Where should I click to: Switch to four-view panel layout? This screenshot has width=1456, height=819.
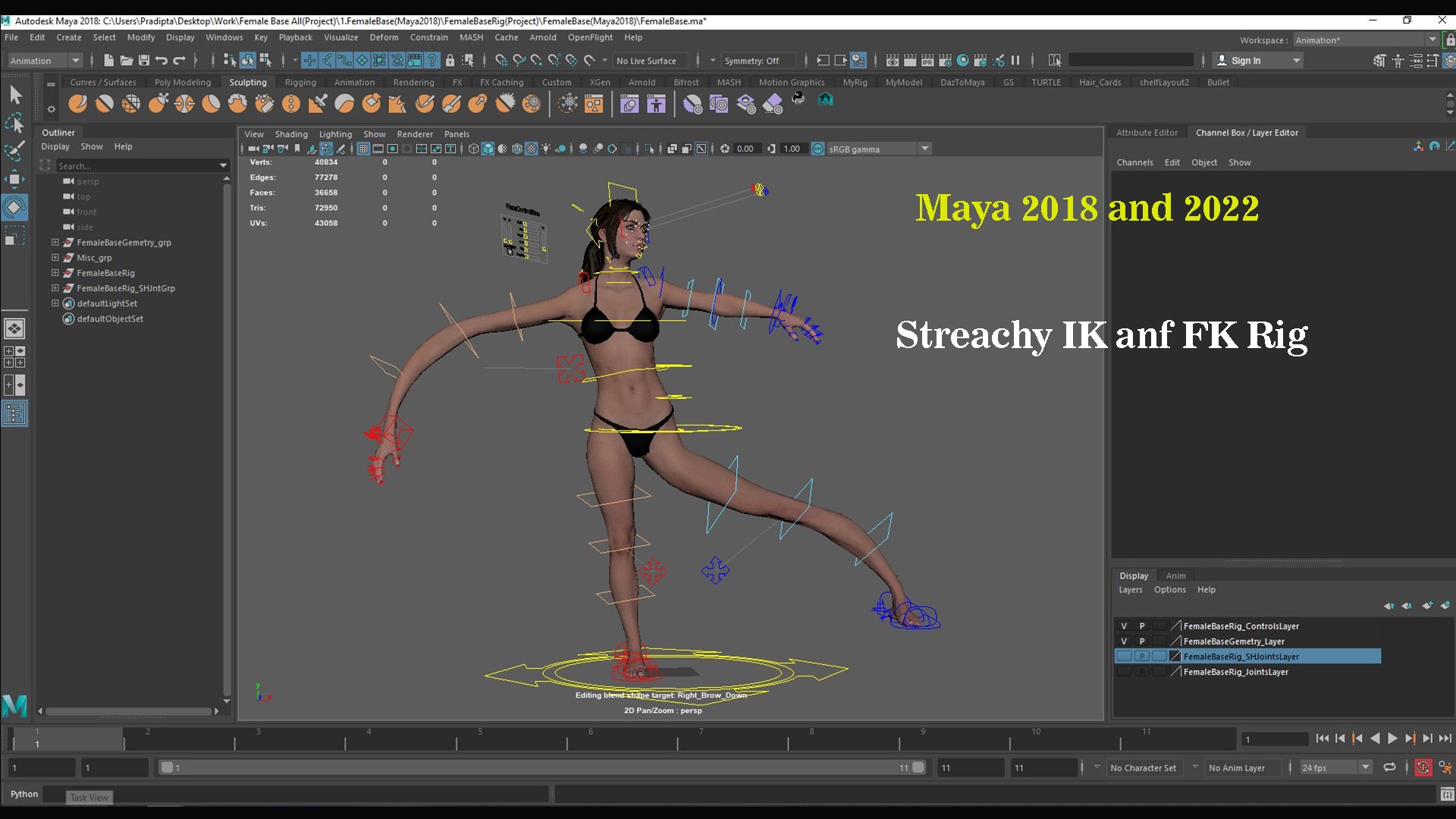(15, 357)
